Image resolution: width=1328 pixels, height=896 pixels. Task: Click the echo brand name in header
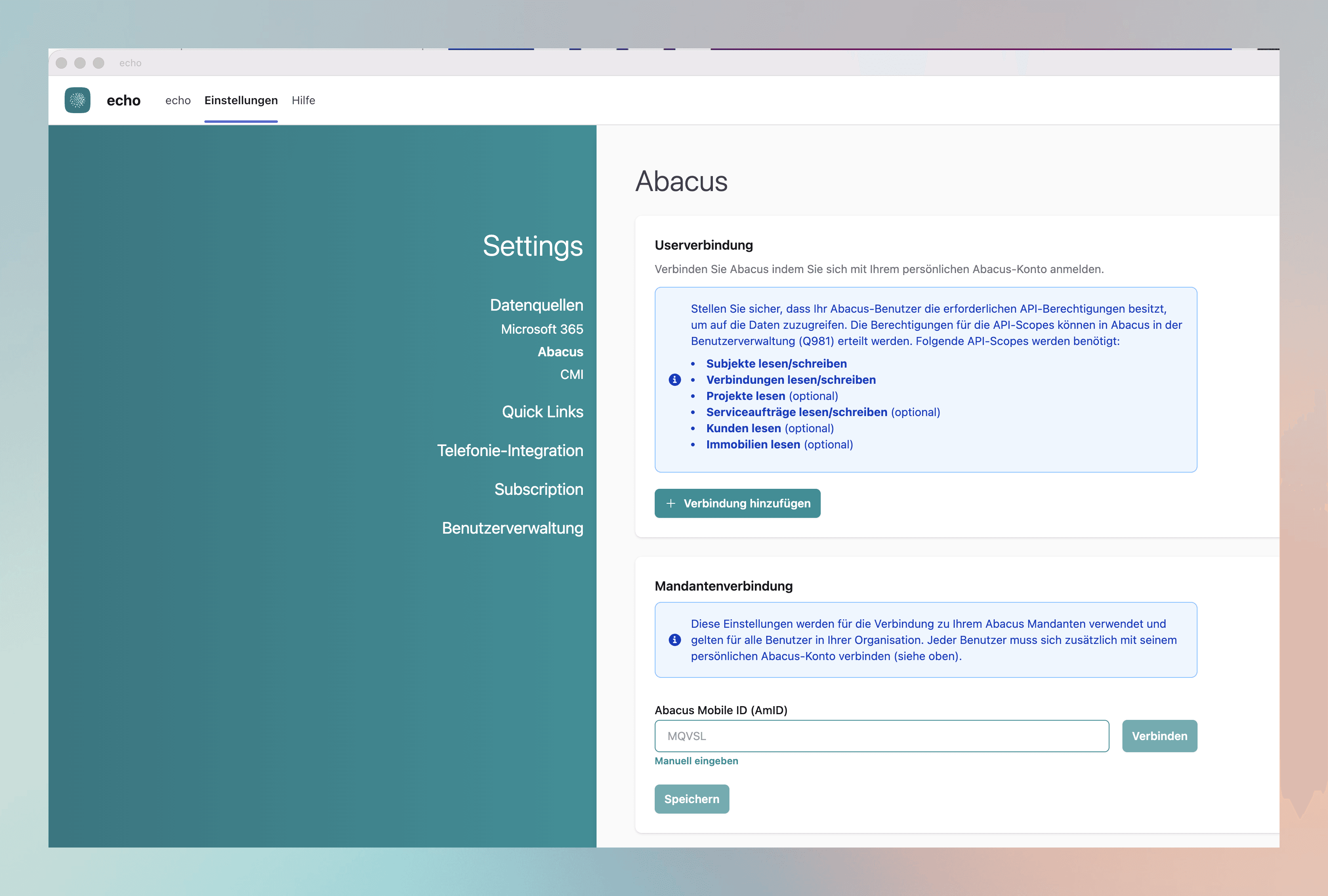(x=123, y=101)
